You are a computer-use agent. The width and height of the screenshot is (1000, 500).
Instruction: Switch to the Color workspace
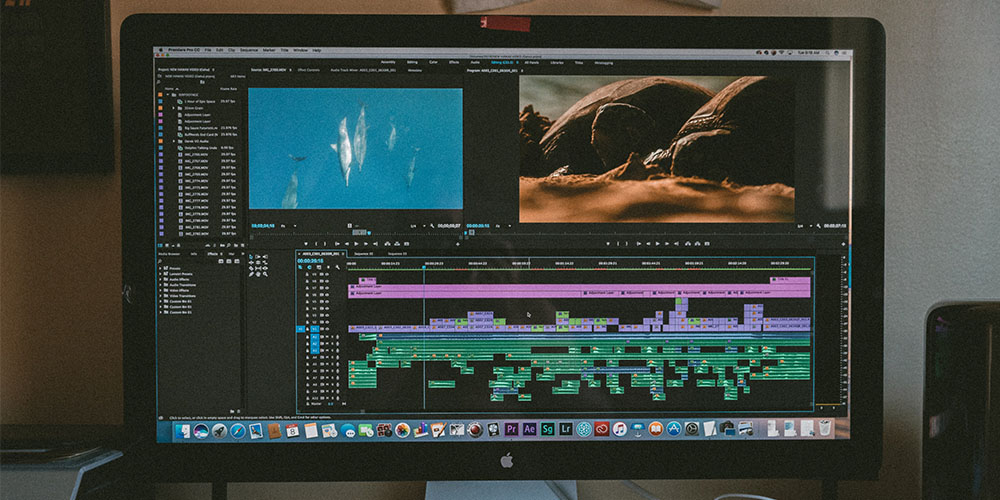tap(433, 62)
